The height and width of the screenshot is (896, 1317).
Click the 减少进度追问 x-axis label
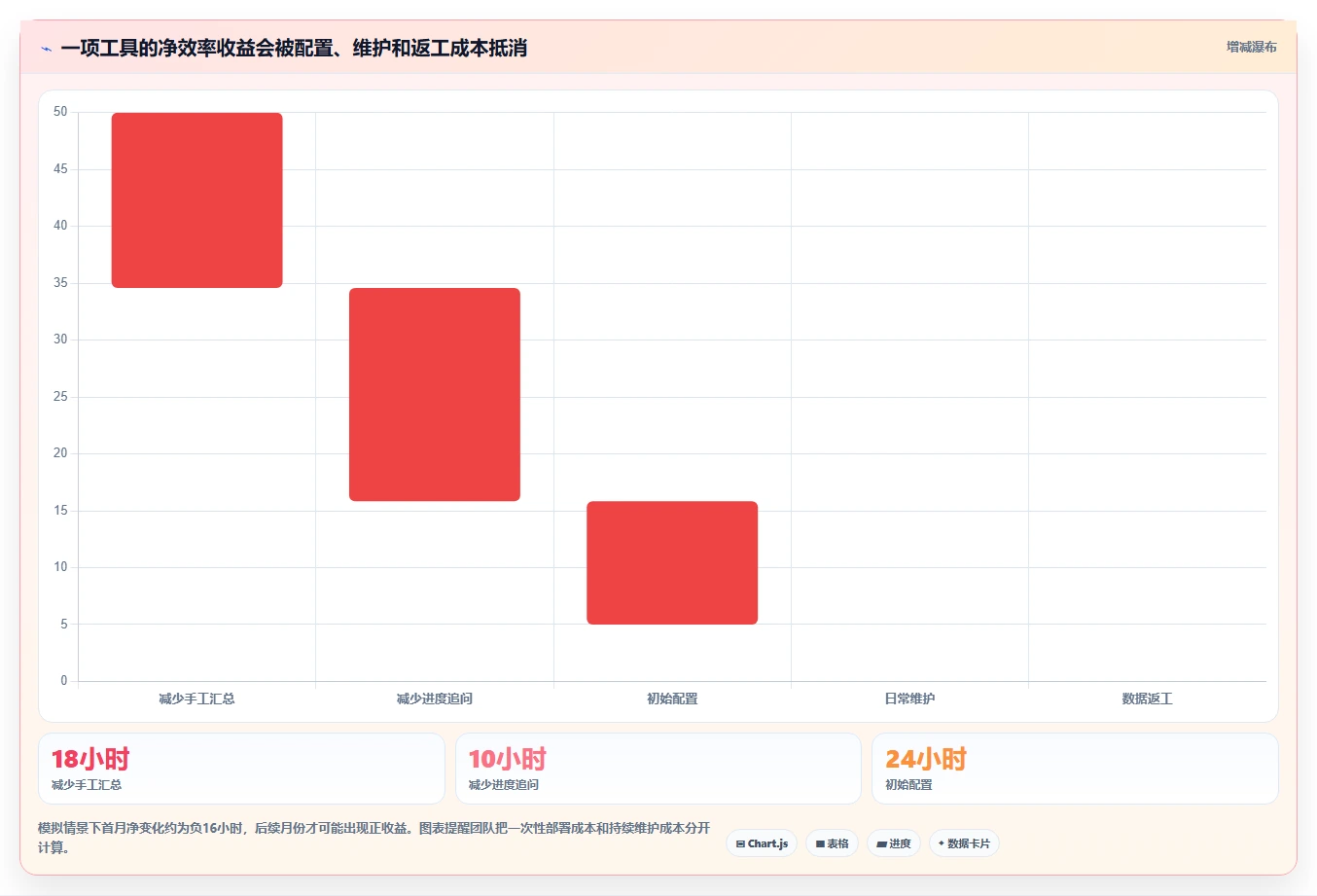click(435, 699)
